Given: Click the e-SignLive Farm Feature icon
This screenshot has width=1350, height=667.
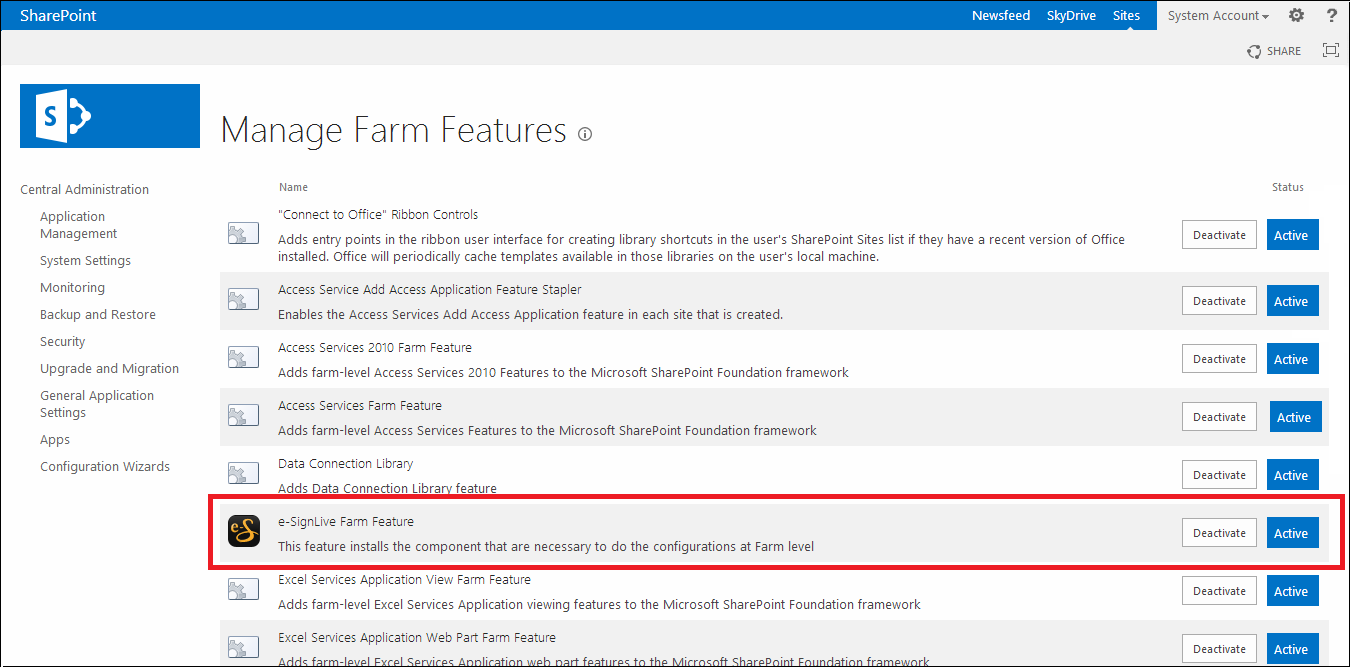Looking at the screenshot, I should pos(244,531).
